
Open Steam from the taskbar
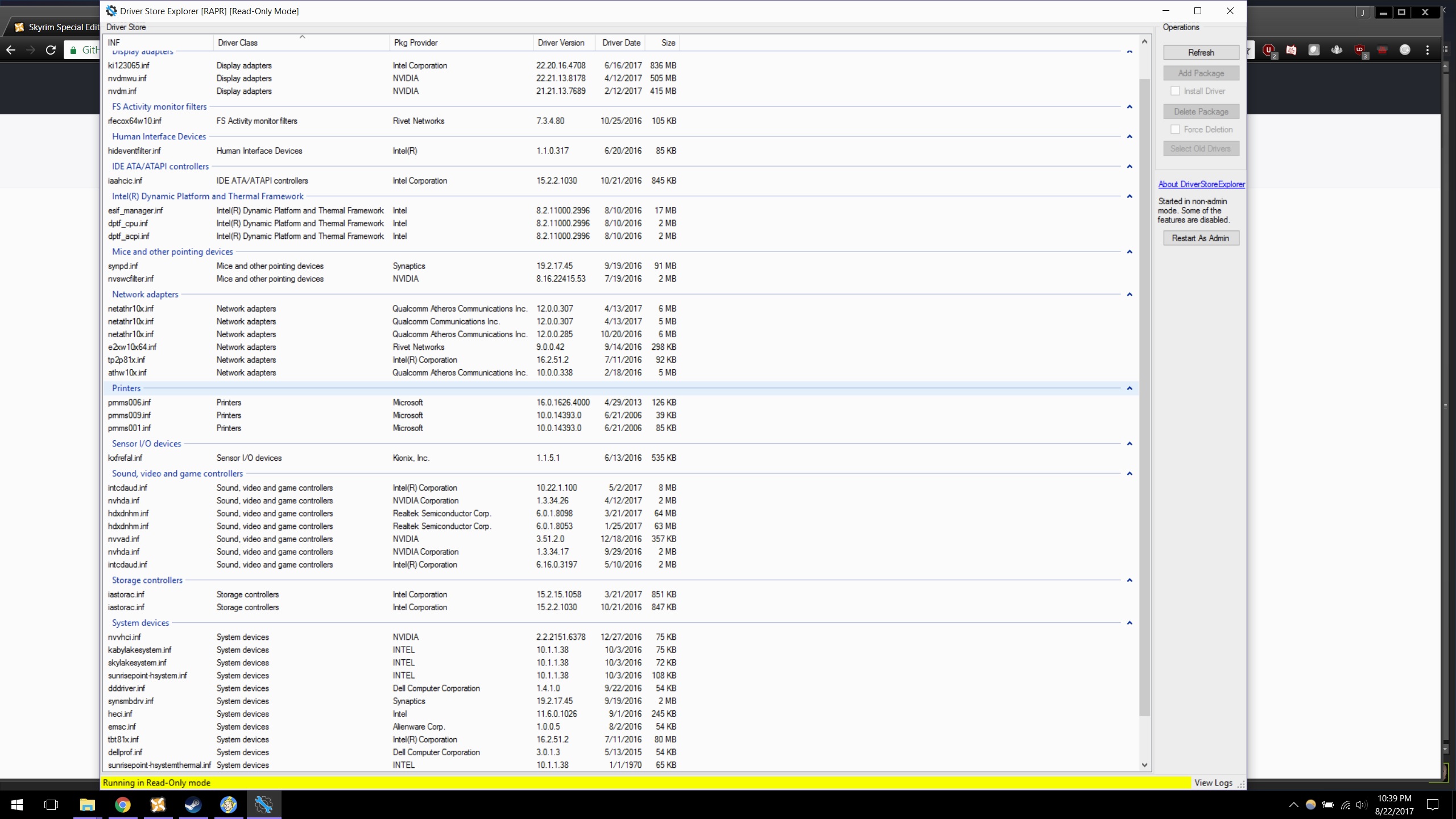193,805
